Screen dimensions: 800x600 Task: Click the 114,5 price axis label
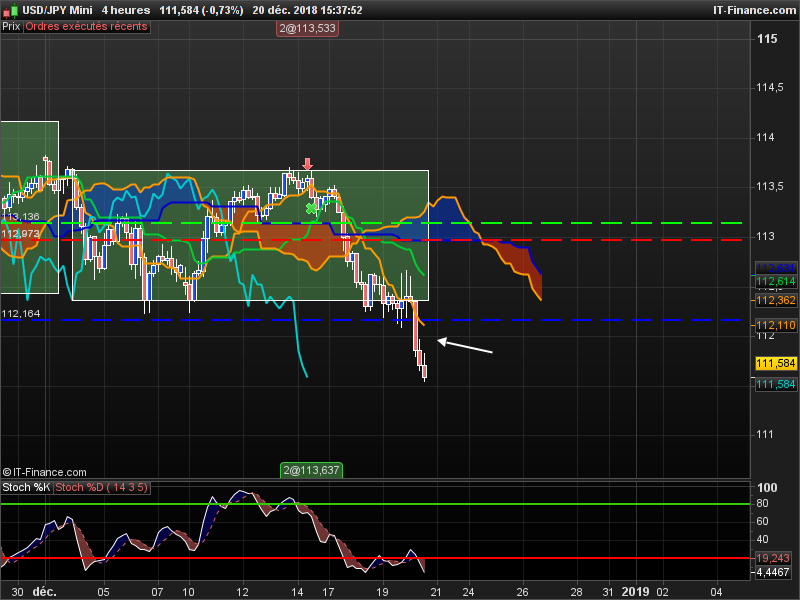click(769, 88)
